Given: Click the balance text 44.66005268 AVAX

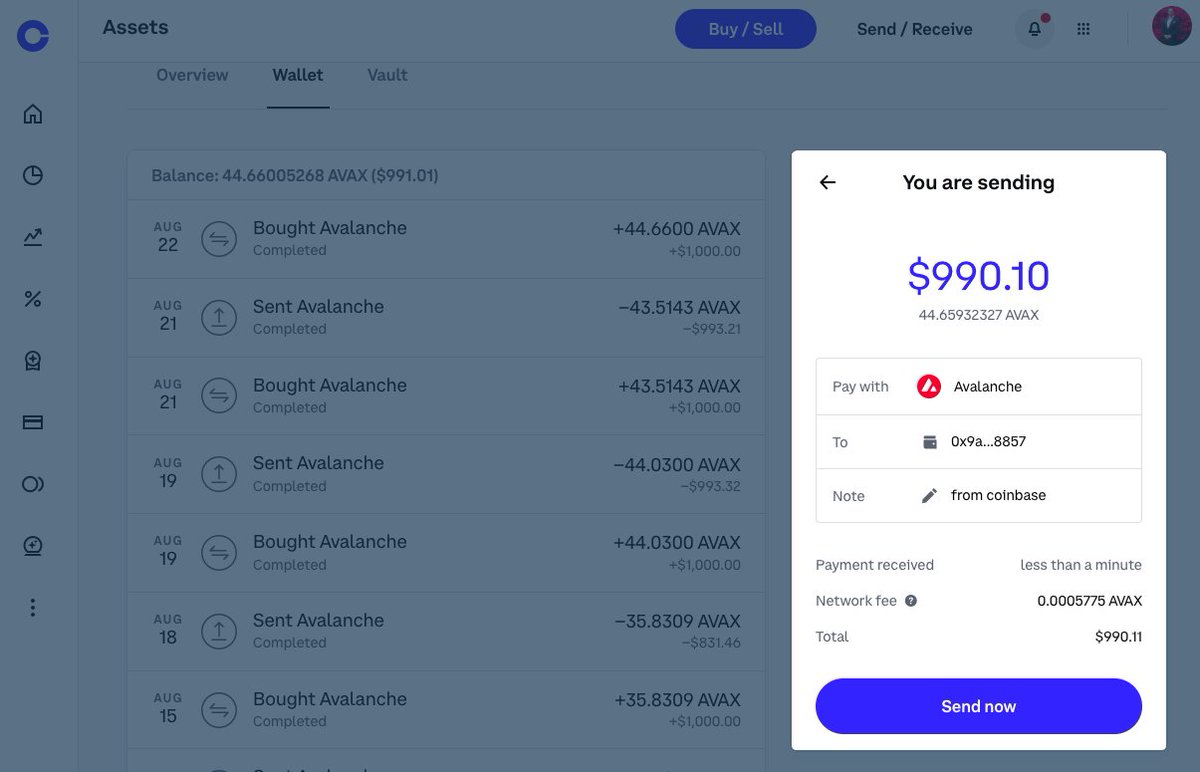Looking at the screenshot, I should [x=295, y=176].
